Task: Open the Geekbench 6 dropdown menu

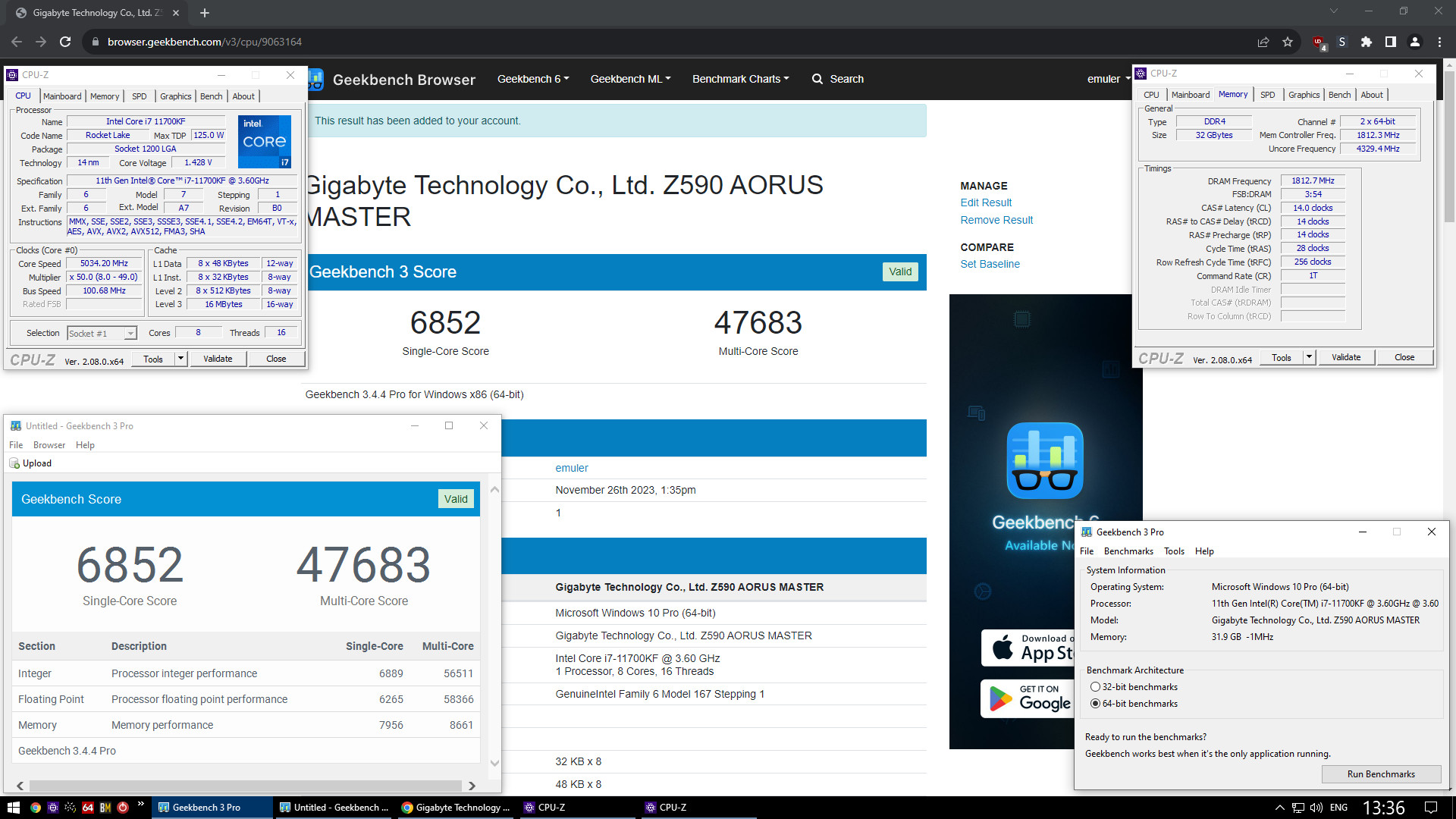Action: click(x=533, y=79)
